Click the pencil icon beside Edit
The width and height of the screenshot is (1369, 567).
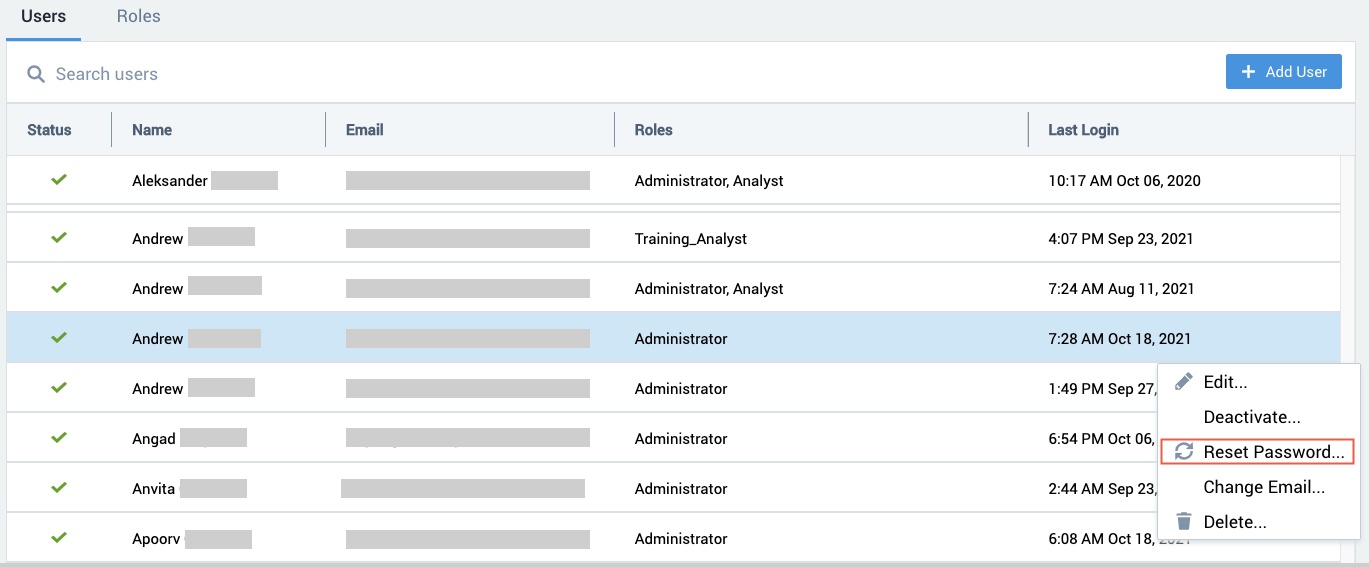coord(1184,382)
